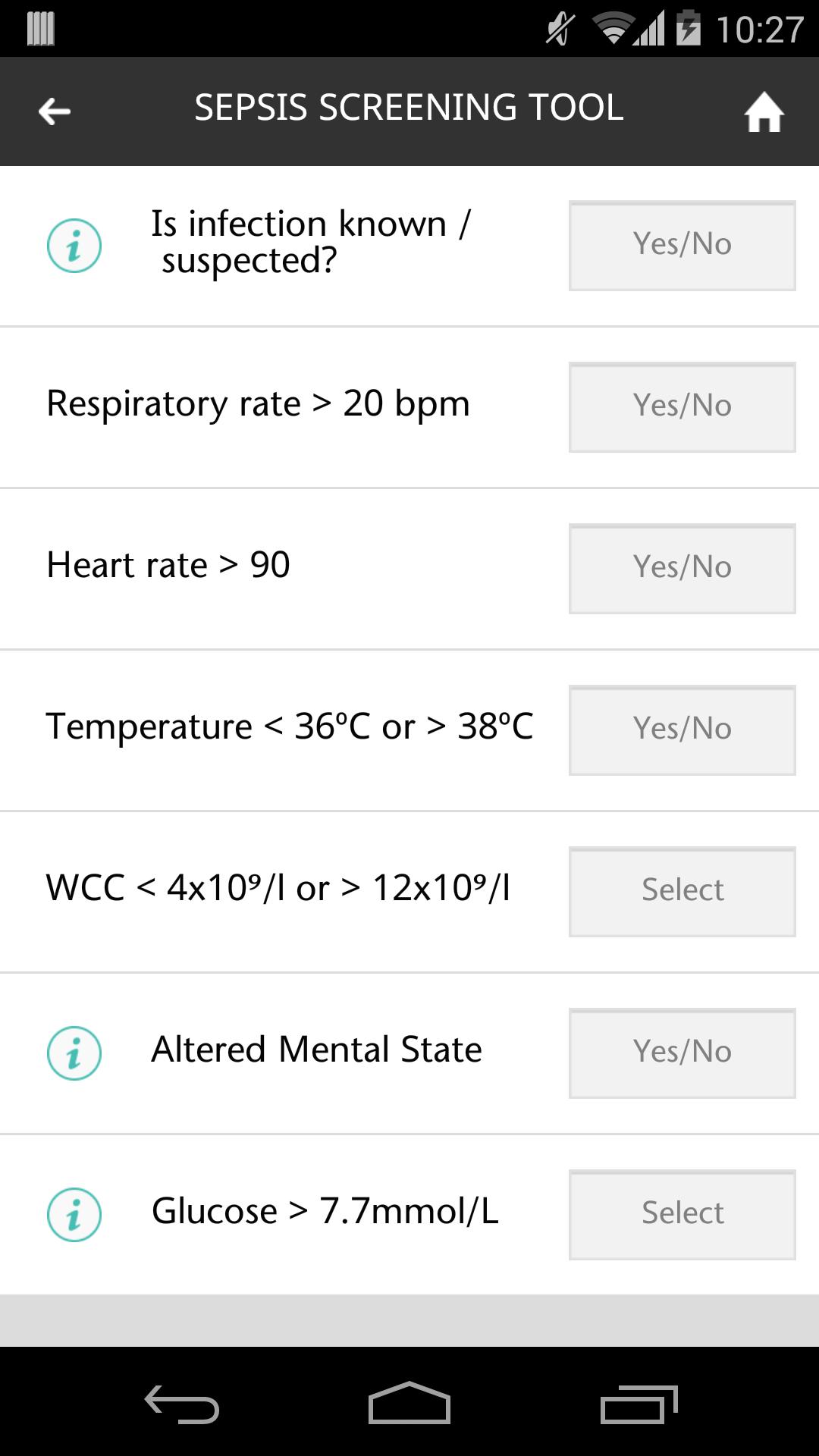Tap Android home navigation button
Screen dimensions: 819x1456
pos(409,1403)
